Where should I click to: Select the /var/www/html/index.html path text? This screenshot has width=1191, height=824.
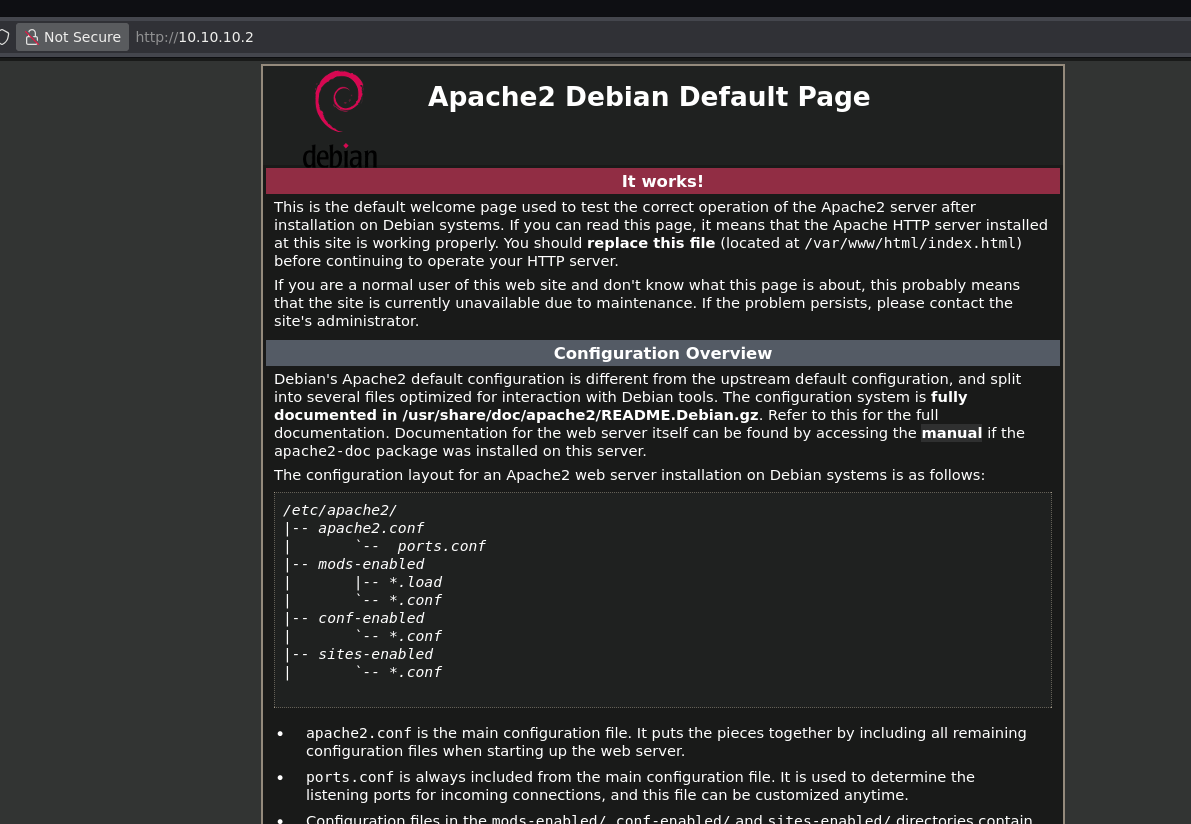[x=909, y=243]
